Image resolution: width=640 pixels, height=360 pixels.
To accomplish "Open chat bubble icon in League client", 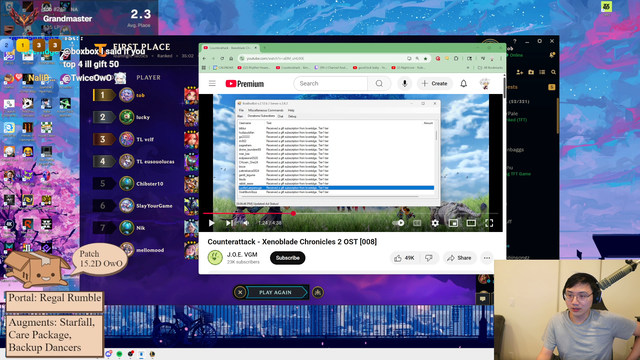I will [x=482, y=299].
